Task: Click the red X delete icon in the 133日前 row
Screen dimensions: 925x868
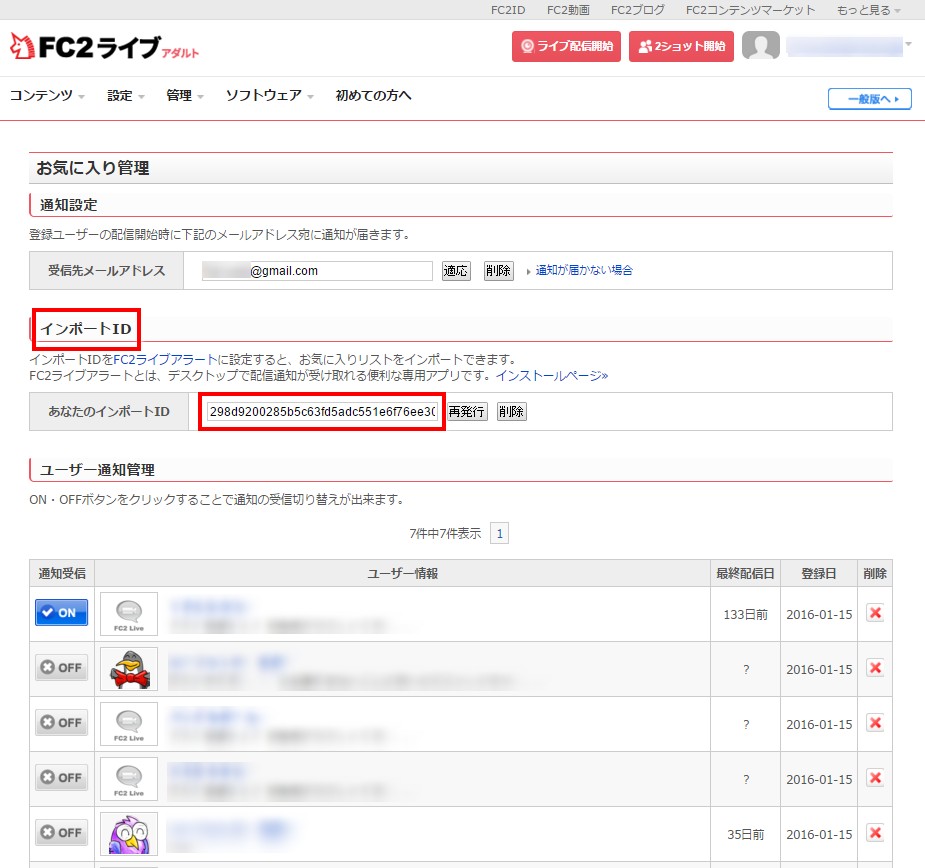Action: 875,613
